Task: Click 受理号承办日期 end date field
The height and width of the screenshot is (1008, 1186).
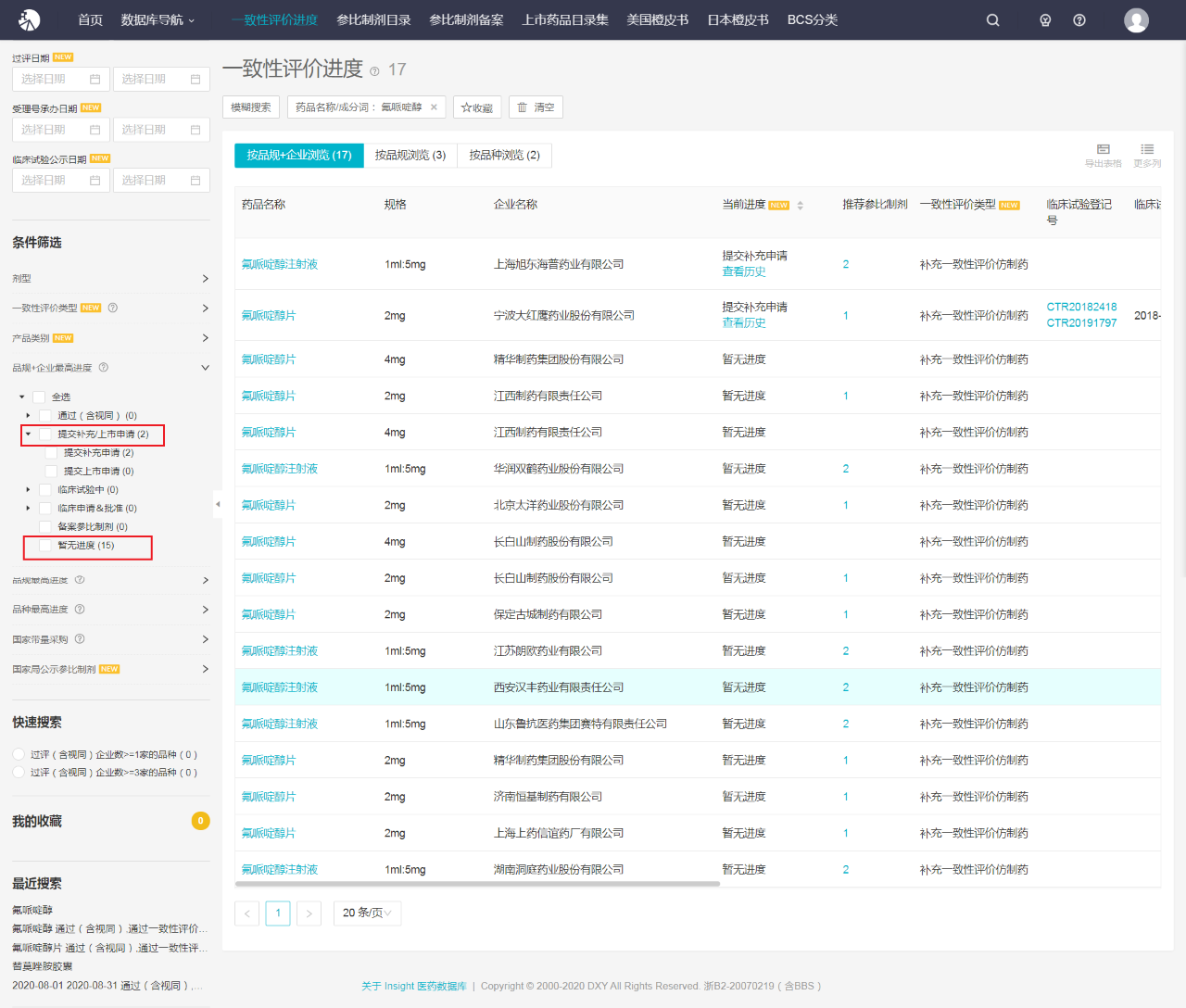Action: click(161, 130)
